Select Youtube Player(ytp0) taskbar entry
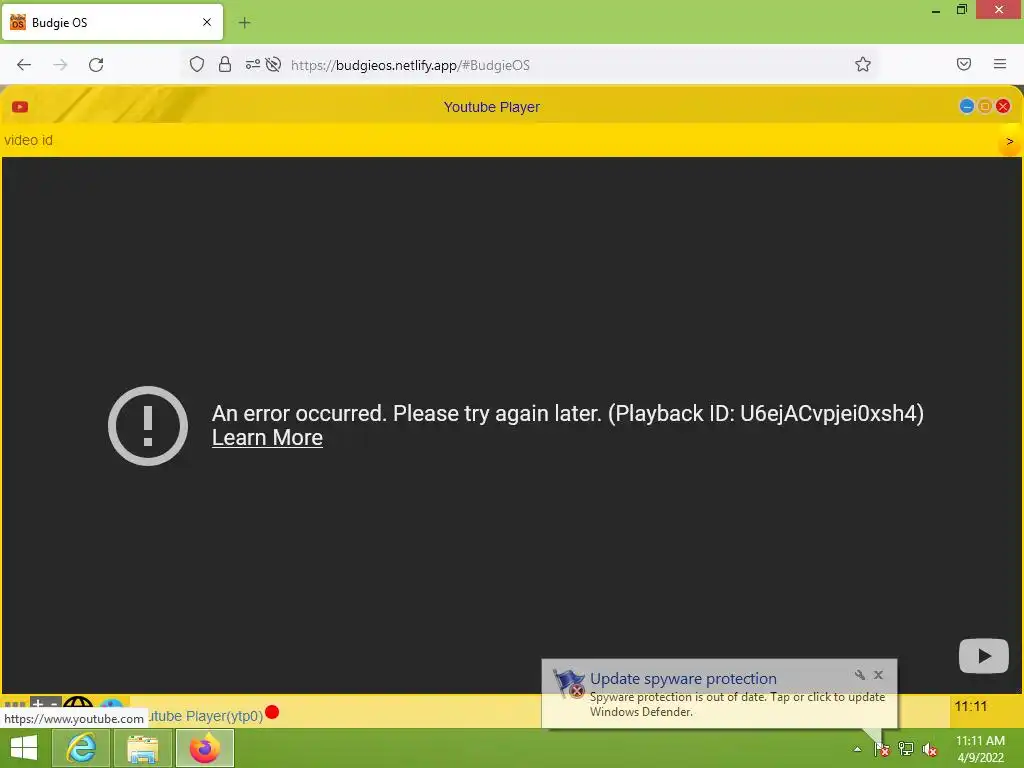The image size is (1024, 768). coord(205,716)
